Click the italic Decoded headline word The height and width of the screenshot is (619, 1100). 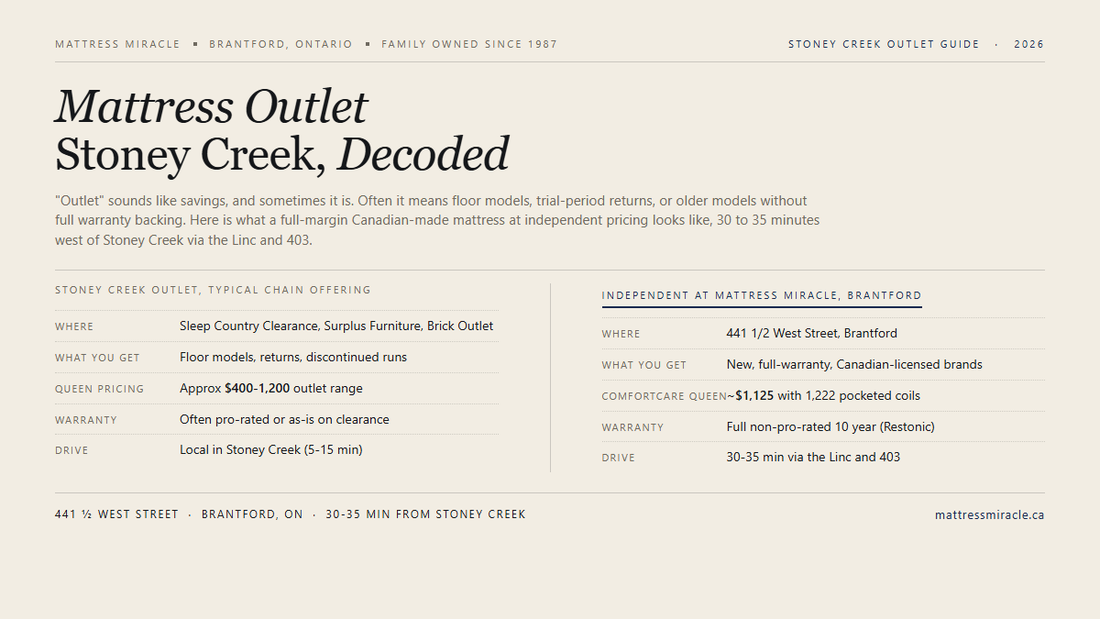423,154
